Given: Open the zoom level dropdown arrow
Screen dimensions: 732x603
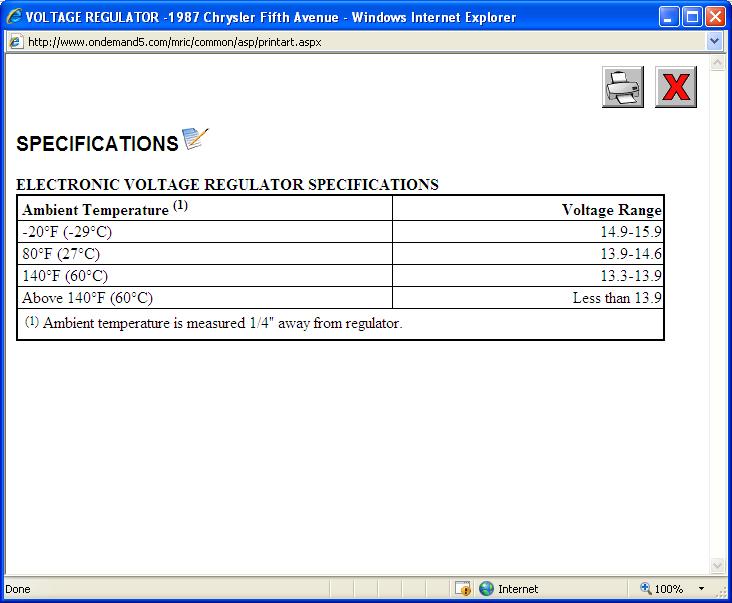Looking at the screenshot, I should point(701,589).
